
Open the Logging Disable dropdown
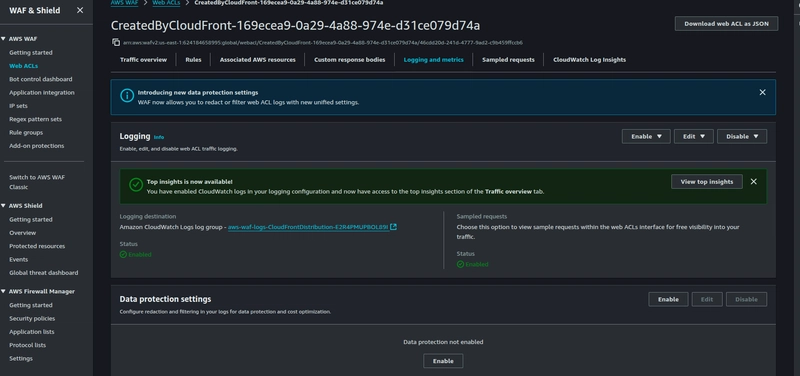tap(742, 136)
